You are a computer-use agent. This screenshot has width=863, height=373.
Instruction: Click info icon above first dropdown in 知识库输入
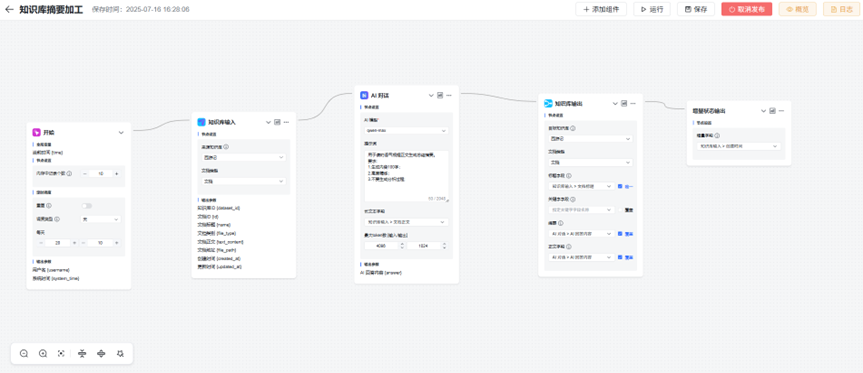[x=226, y=147]
